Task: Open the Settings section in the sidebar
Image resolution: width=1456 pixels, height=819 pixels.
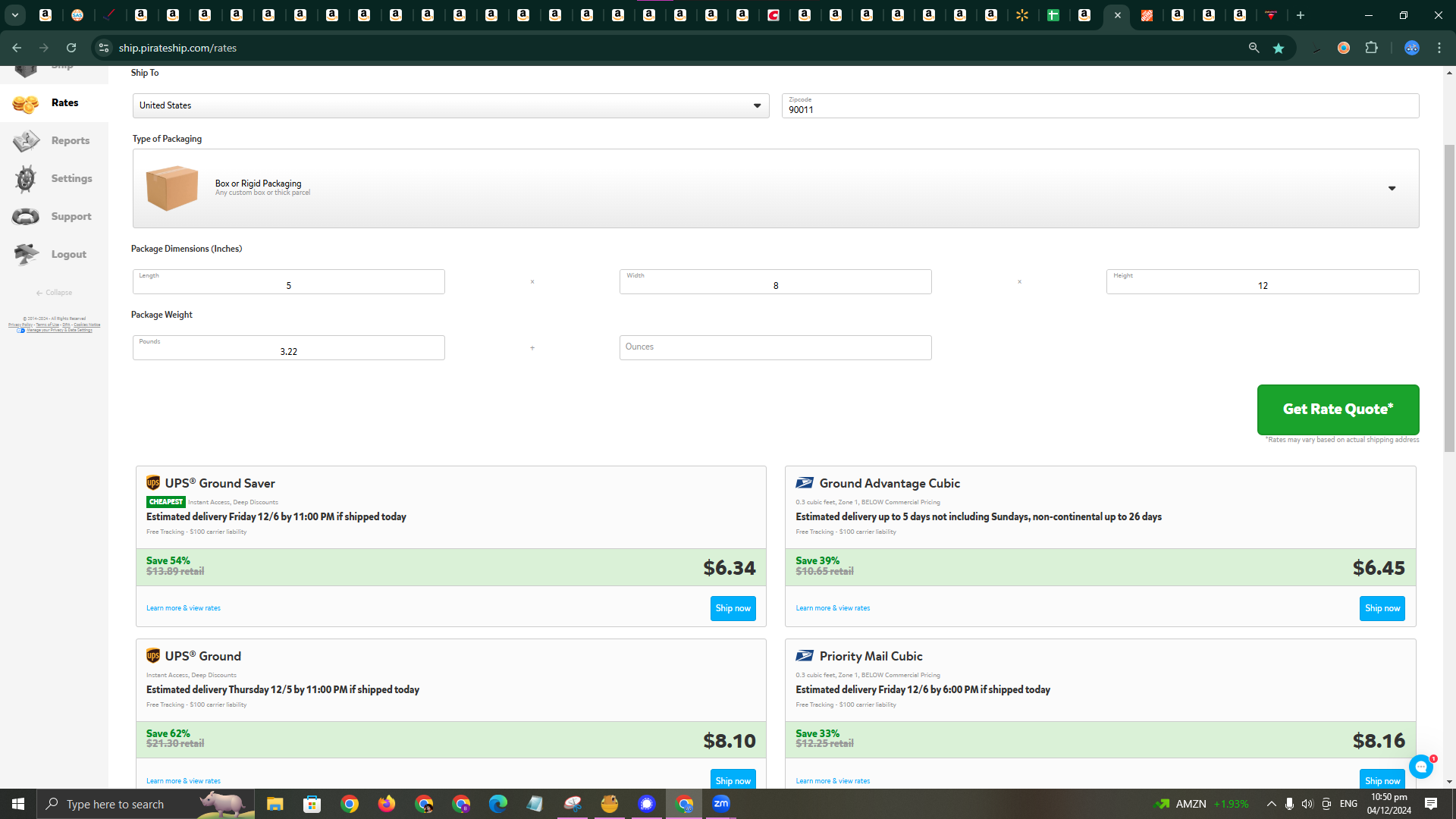Action: tap(54, 179)
